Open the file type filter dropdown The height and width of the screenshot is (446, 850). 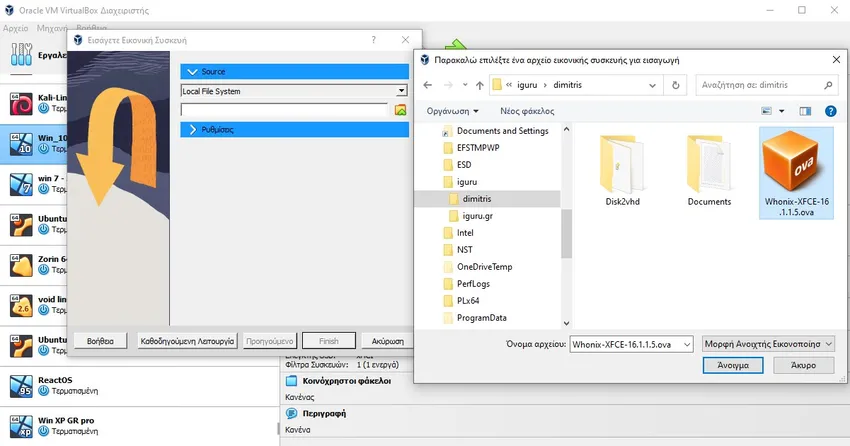[x=768, y=344]
